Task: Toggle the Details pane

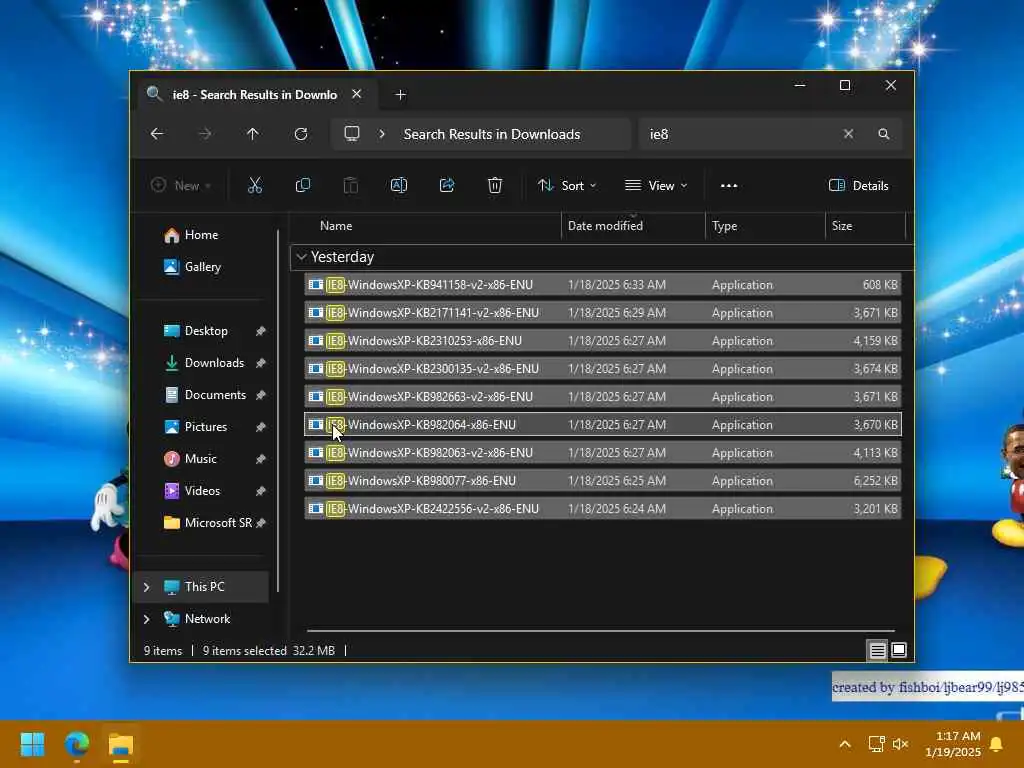Action: pos(858,185)
